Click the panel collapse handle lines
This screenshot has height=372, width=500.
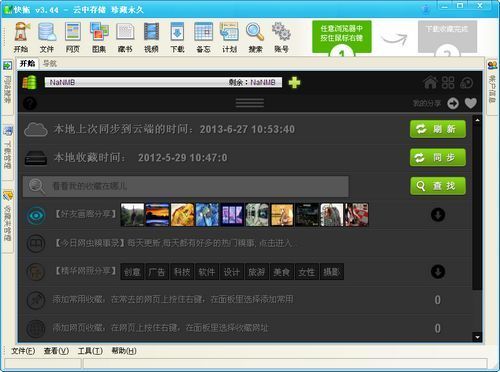250,103
